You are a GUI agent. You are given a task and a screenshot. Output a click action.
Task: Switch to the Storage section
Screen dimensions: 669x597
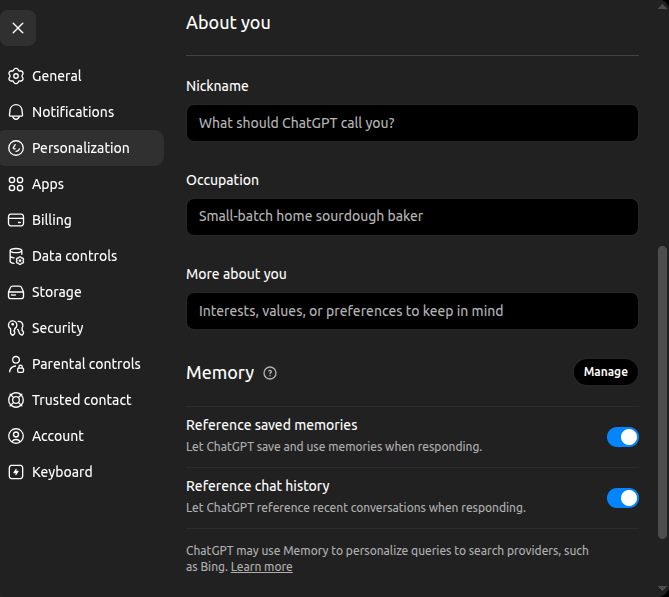click(x=82, y=292)
